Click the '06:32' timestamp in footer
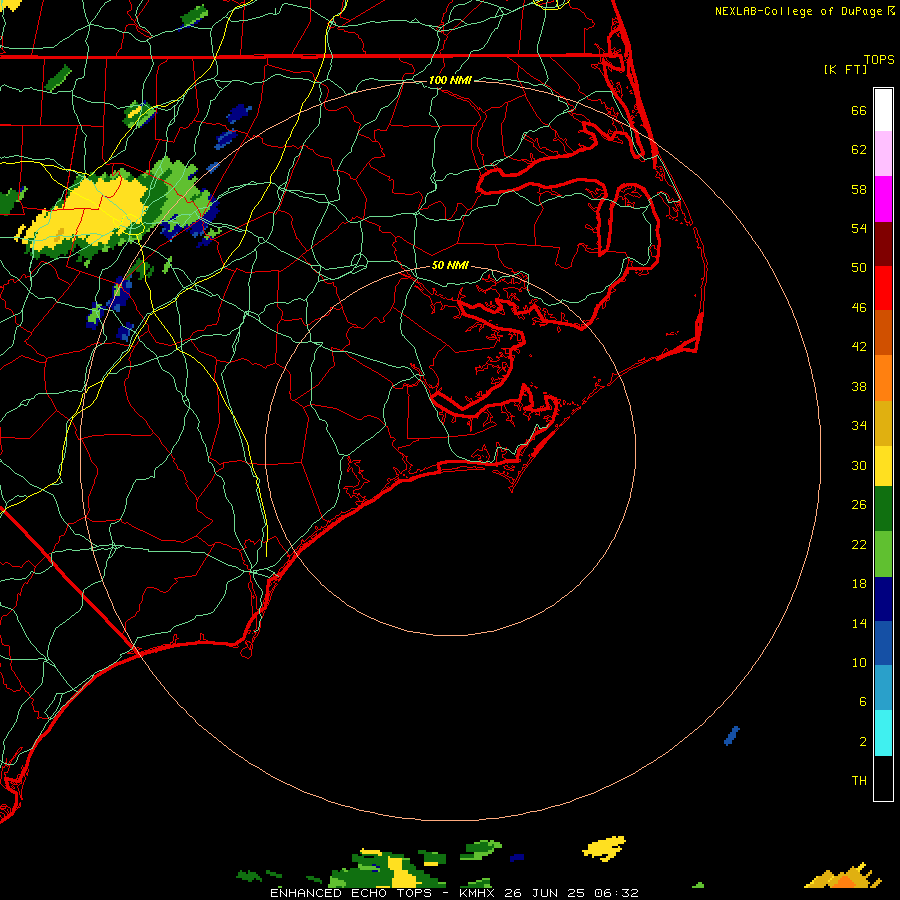 click(616, 893)
